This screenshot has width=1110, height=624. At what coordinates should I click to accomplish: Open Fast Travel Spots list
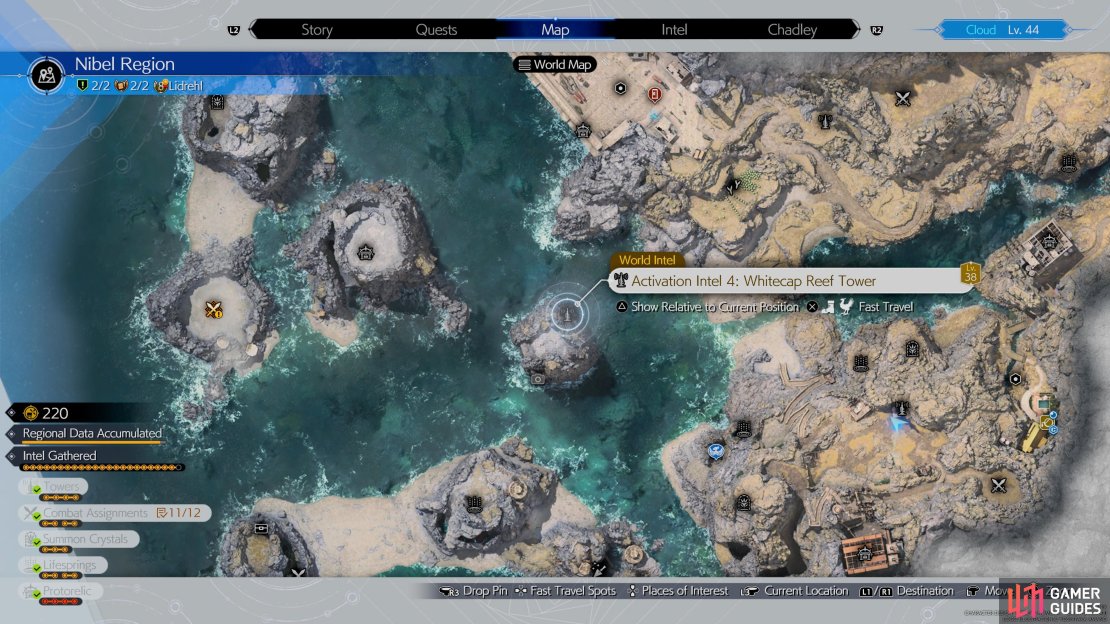click(566, 591)
